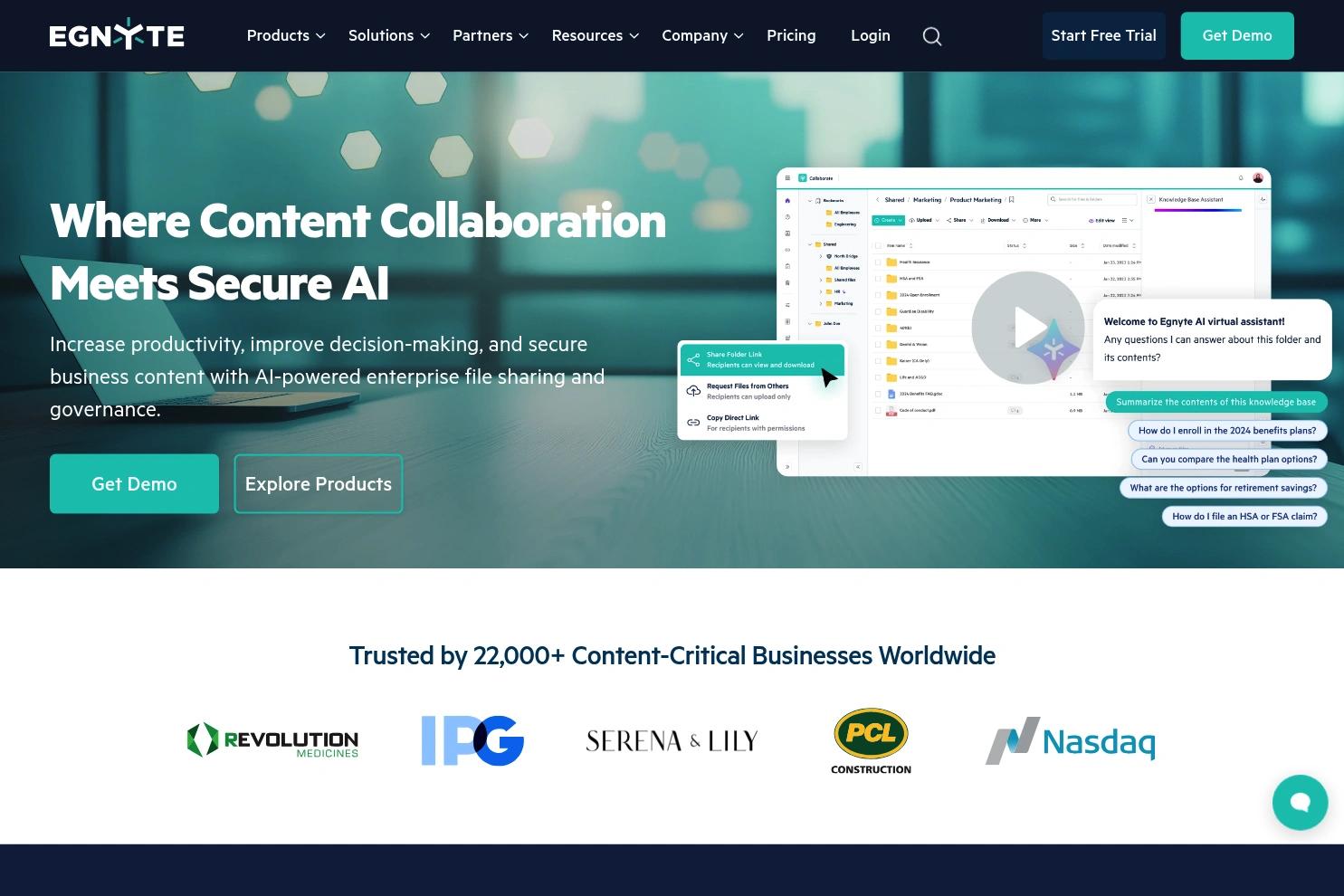
Task: Tick the checkbox for the Health Insurance folder
Action: pyautogui.click(x=878, y=262)
